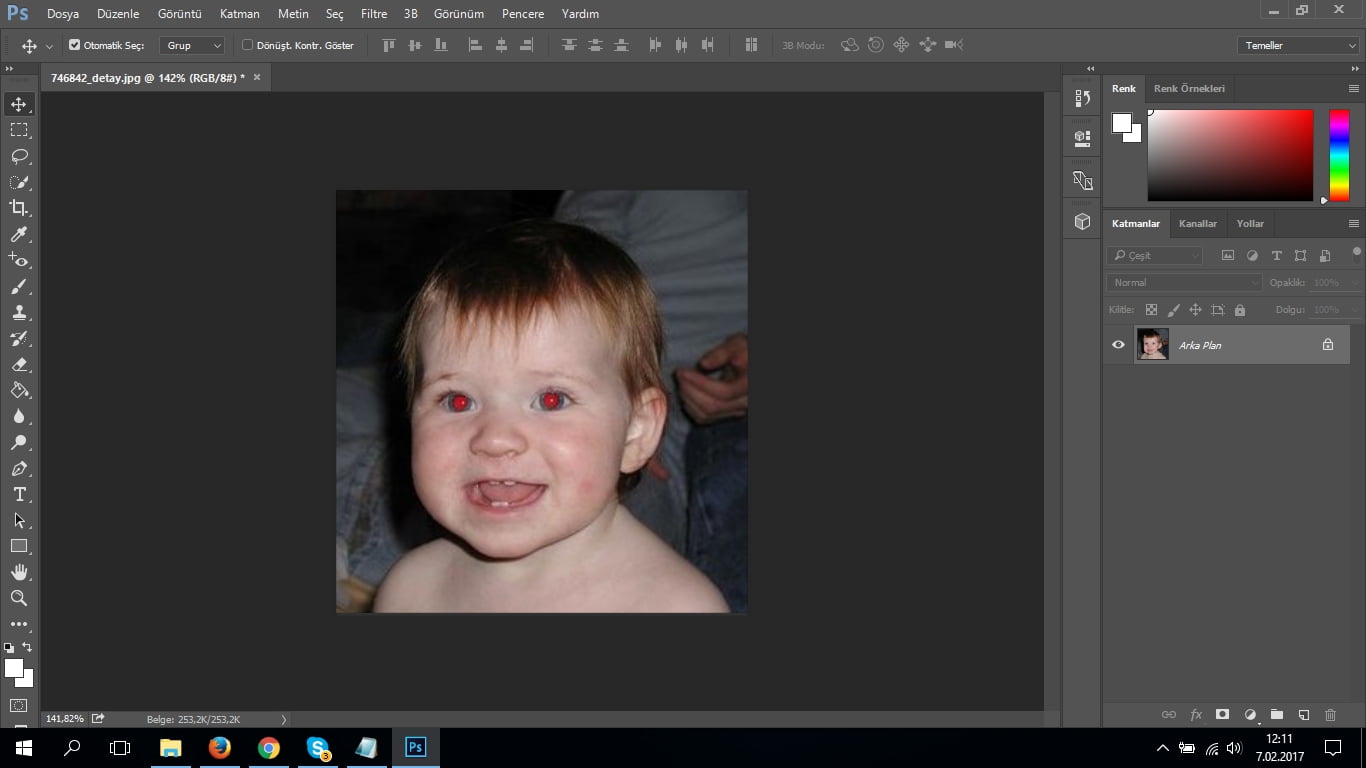Disable the Otomatik Seç checkbox
1366x768 pixels.
(74, 44)
